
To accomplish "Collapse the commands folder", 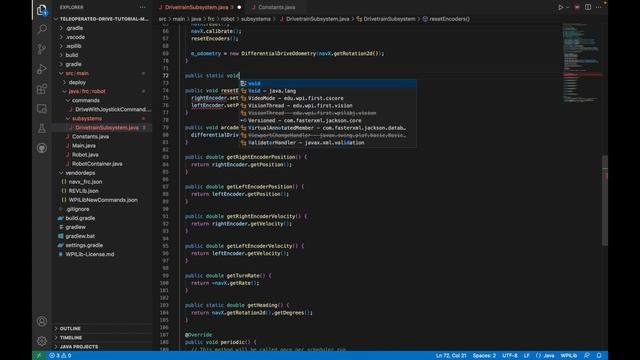I will (x=68, y=100).
